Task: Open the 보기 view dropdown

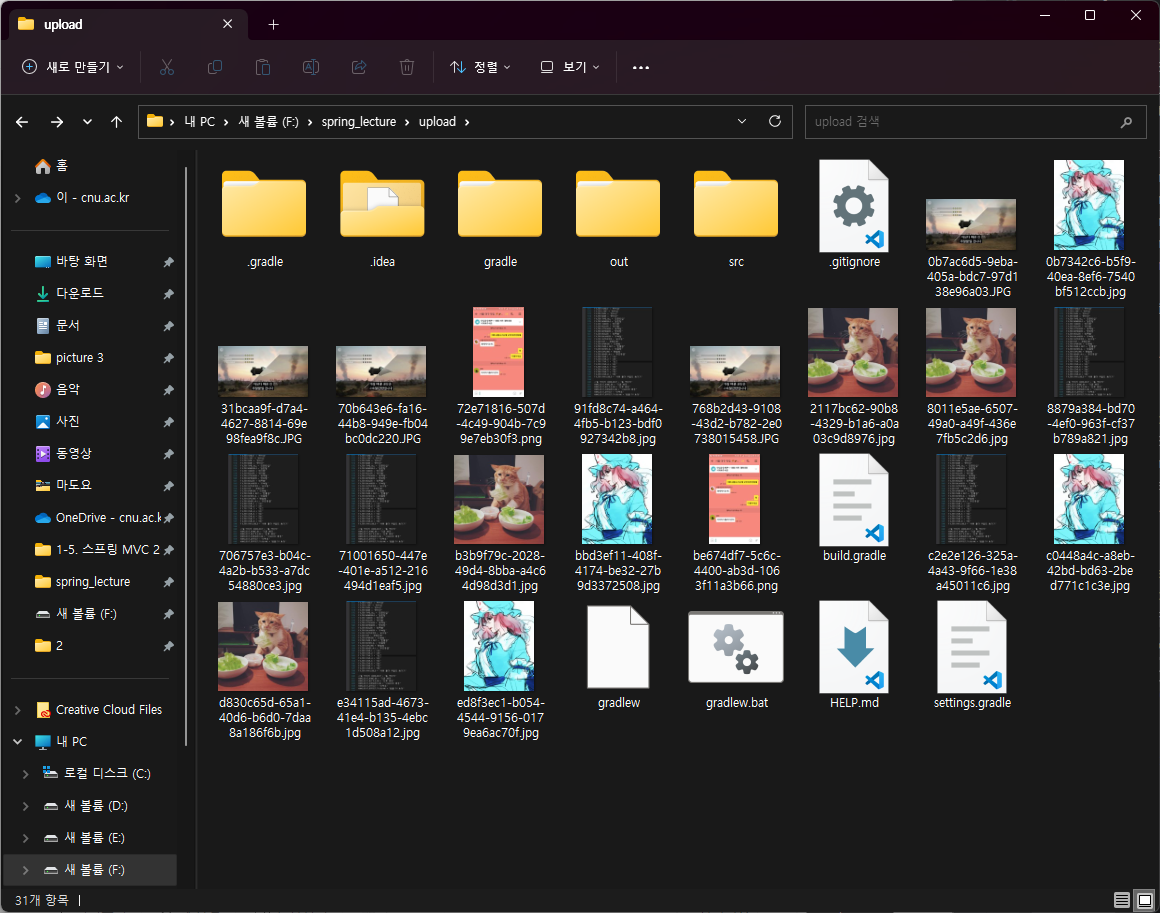Action: click(570, 67)
